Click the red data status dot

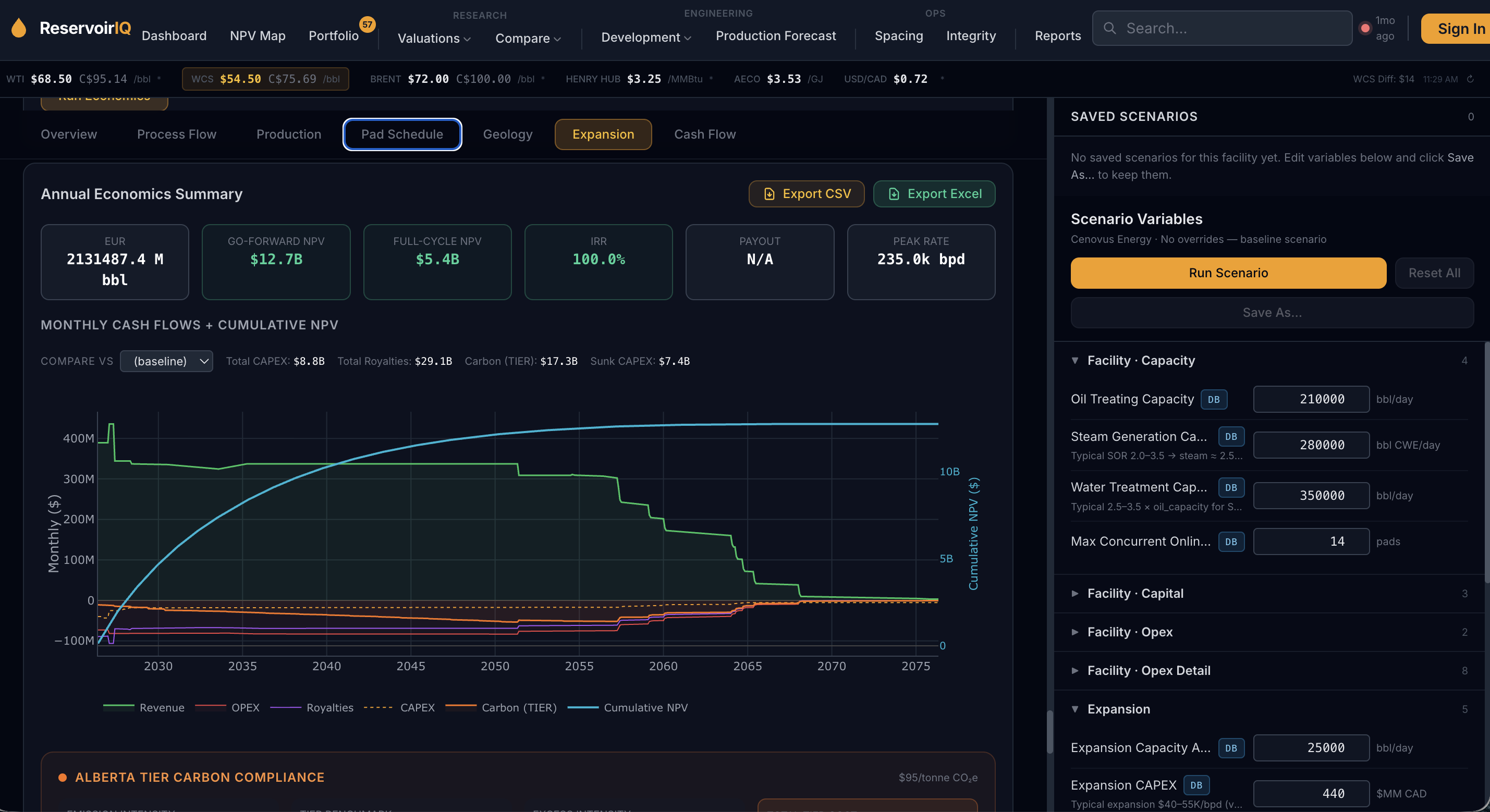point(1365,28)
